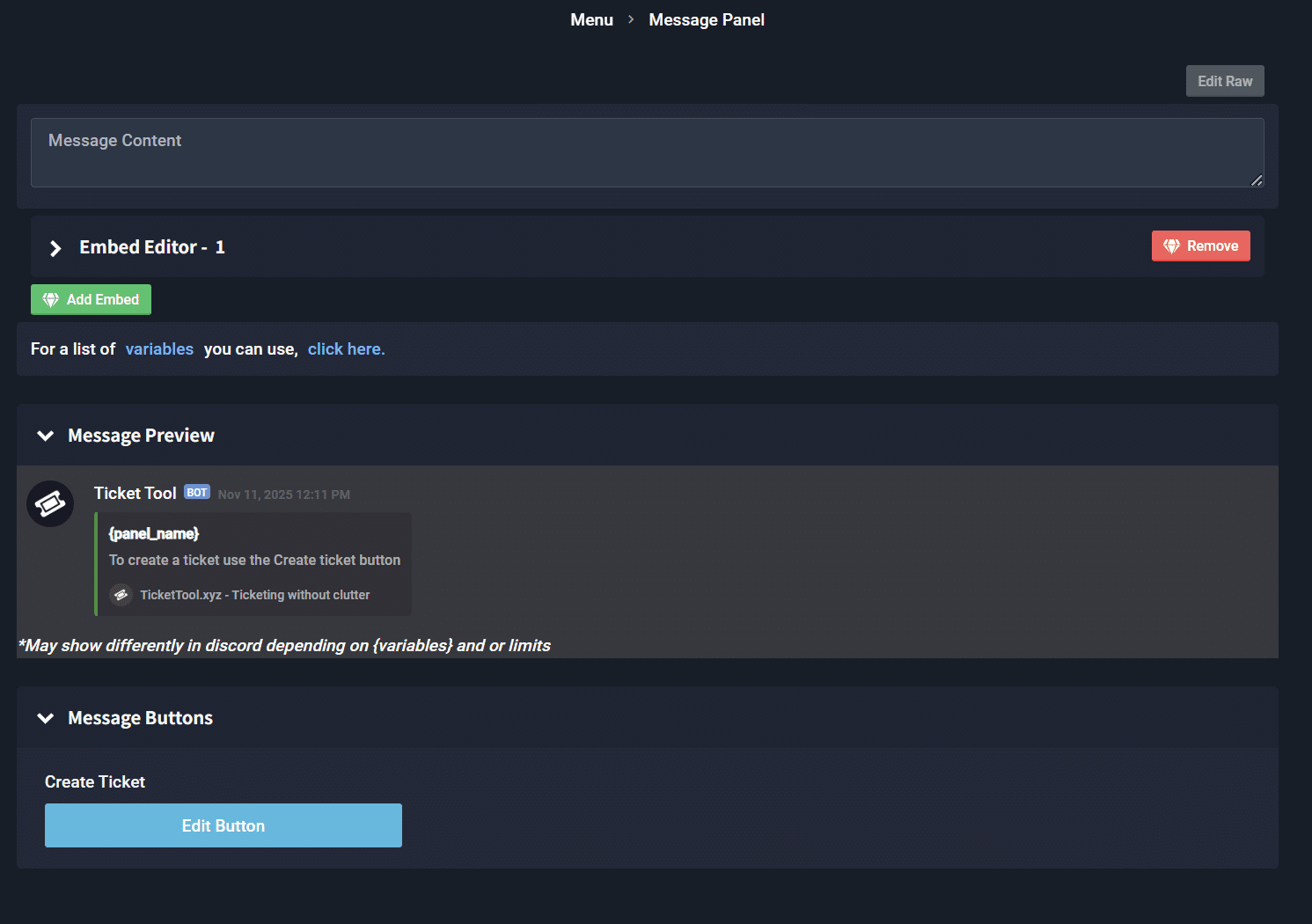The width and height of the screenshot is (1312, 924).
Task: Click the 'May show differently in discord' note
Action: [x=284, y=646]
